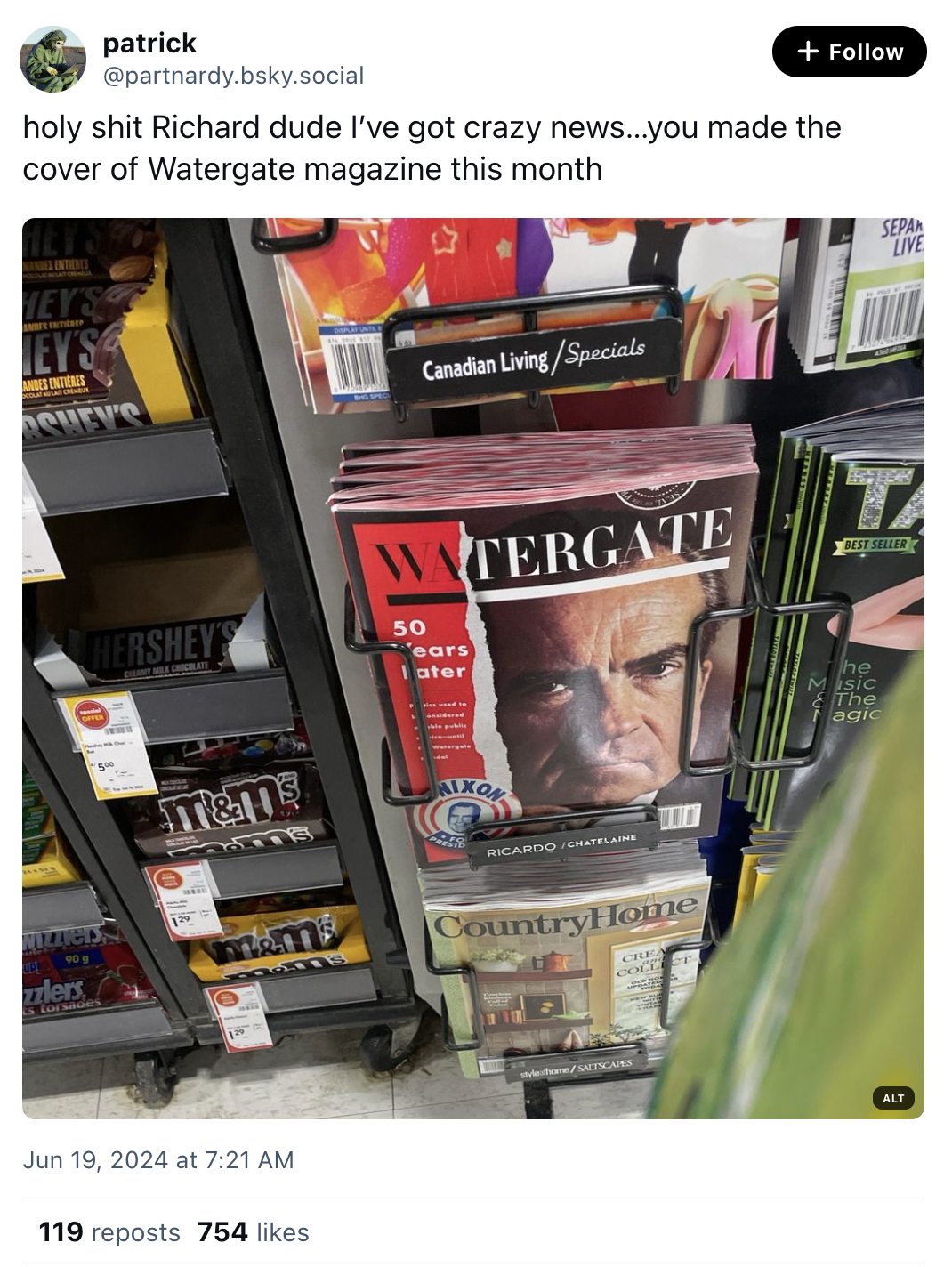Open patrick's profile avatar
952x1267 pixels.
click(53, 59)
